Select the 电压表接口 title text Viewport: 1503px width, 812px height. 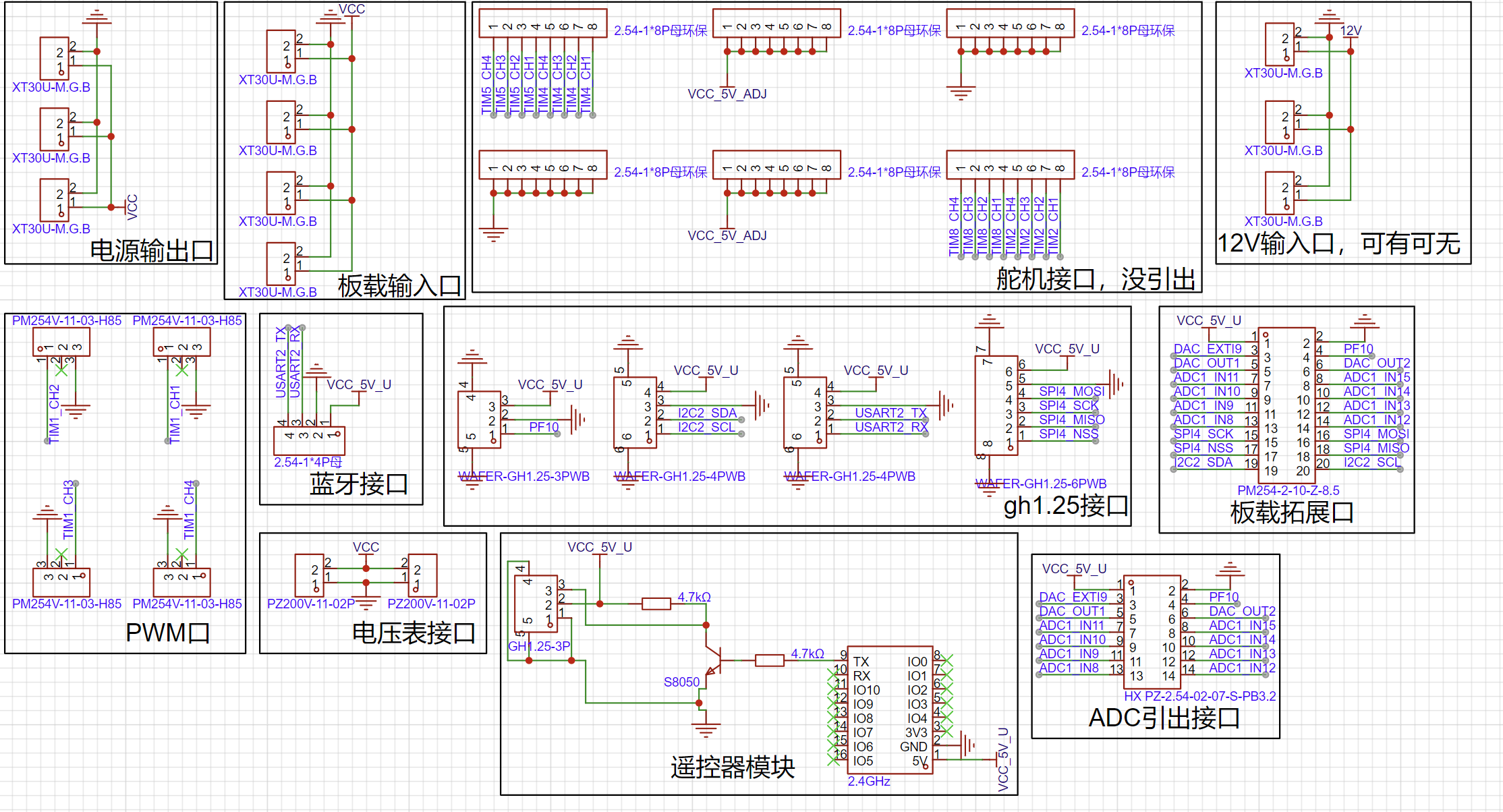pos(414,633)
